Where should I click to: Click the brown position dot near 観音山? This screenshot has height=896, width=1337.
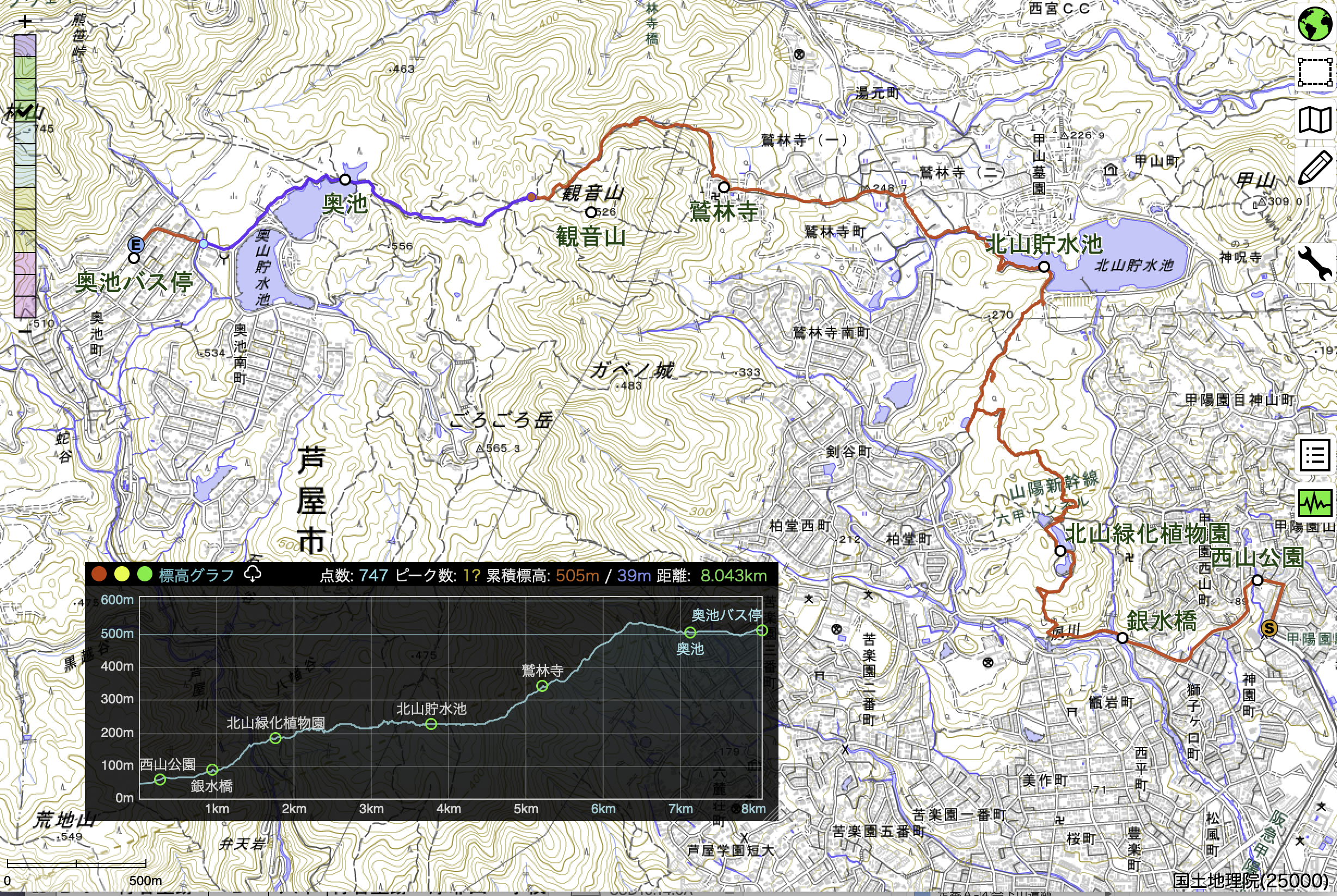pyautogui.click(x=531, y=197)
